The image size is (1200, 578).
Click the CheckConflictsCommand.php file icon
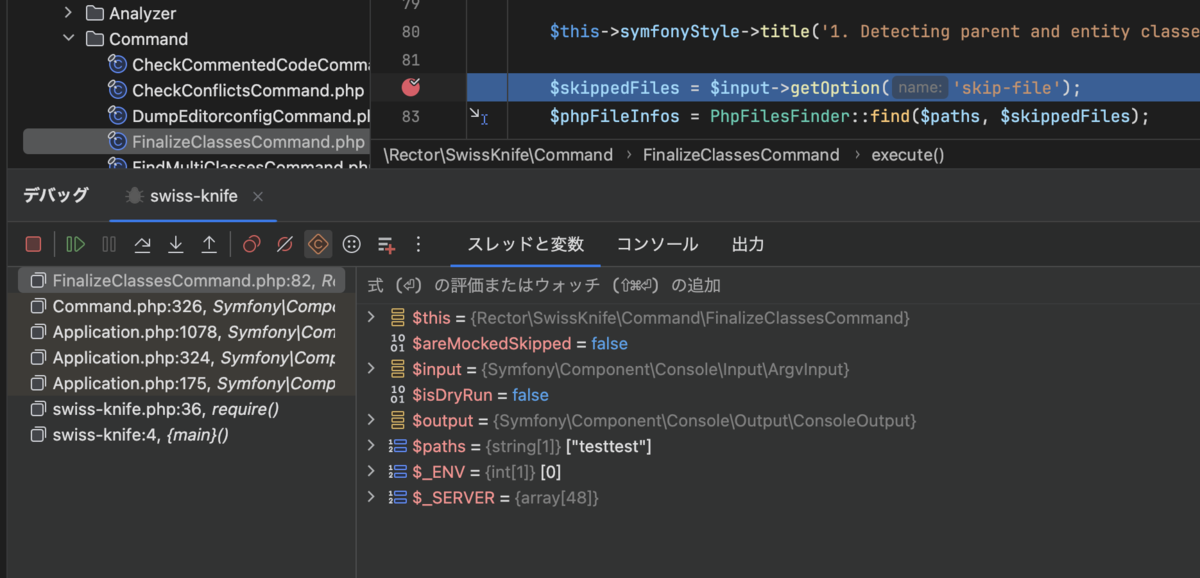pyautogui.click(x=117, y=91)
